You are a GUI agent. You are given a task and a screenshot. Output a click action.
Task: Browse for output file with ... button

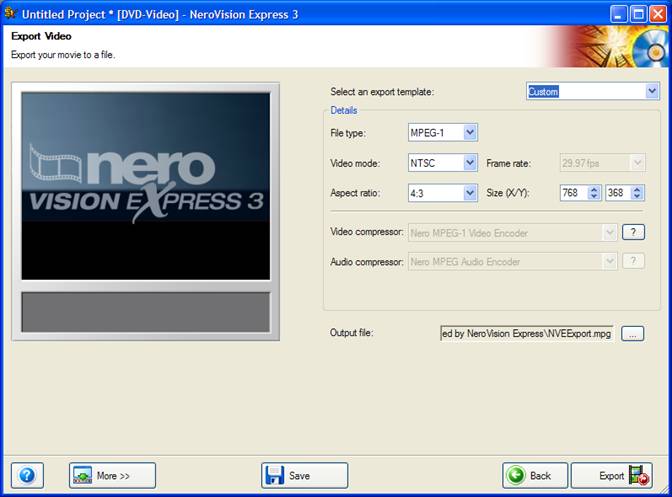click(x=633, y=333)
